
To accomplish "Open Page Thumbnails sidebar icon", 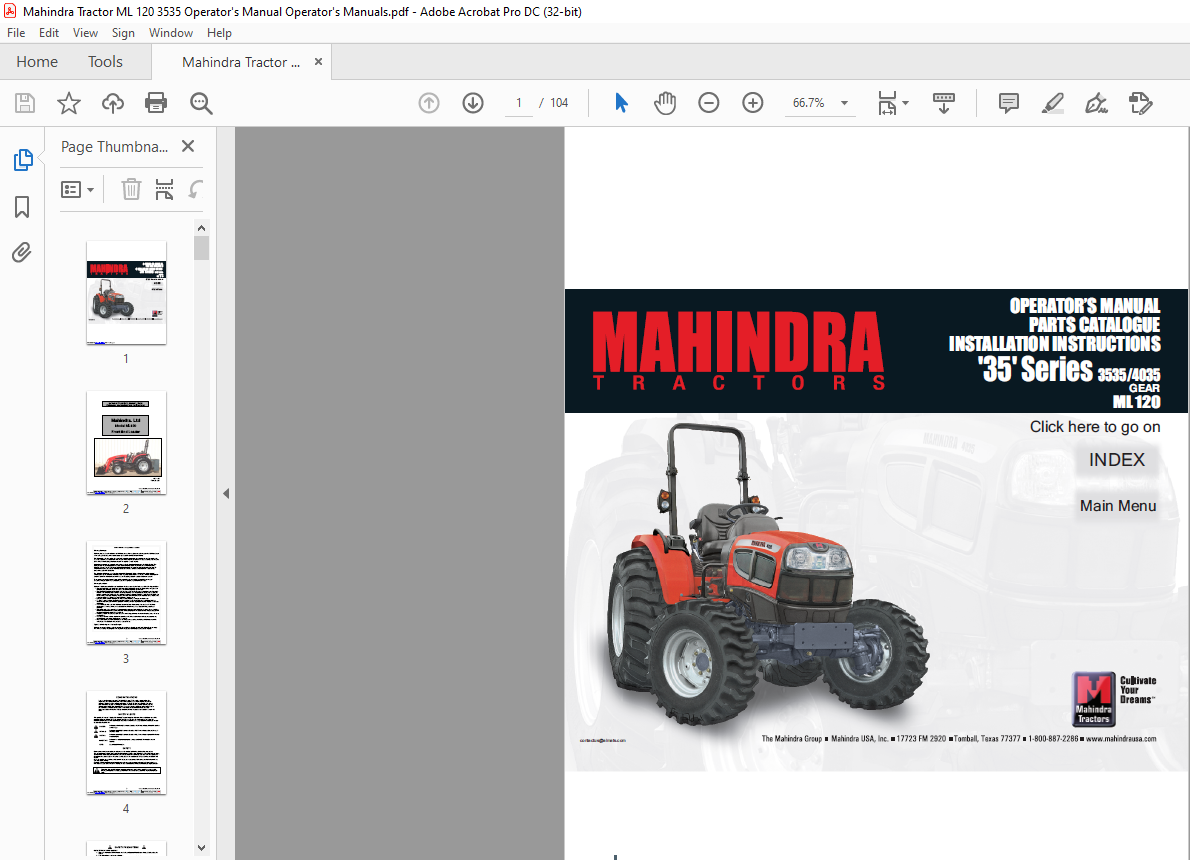I will click(x=23, y=160).
